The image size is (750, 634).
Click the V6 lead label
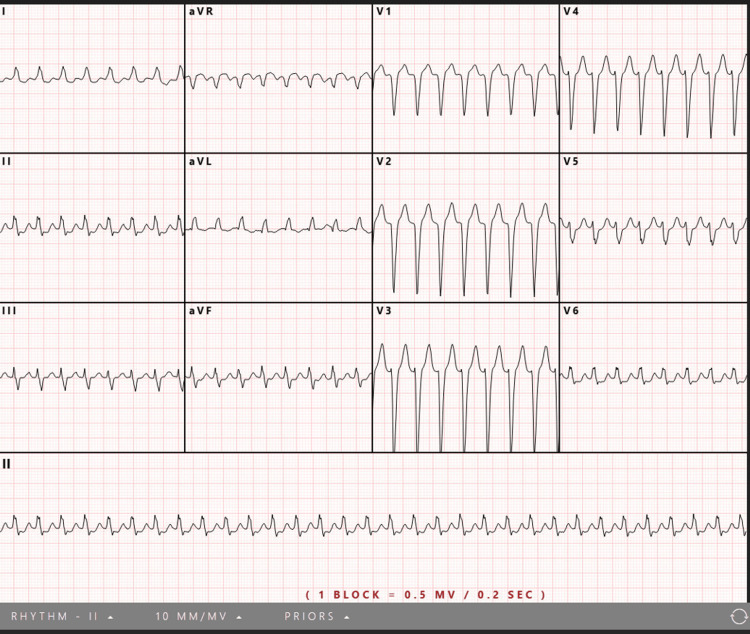click(571, 311)
